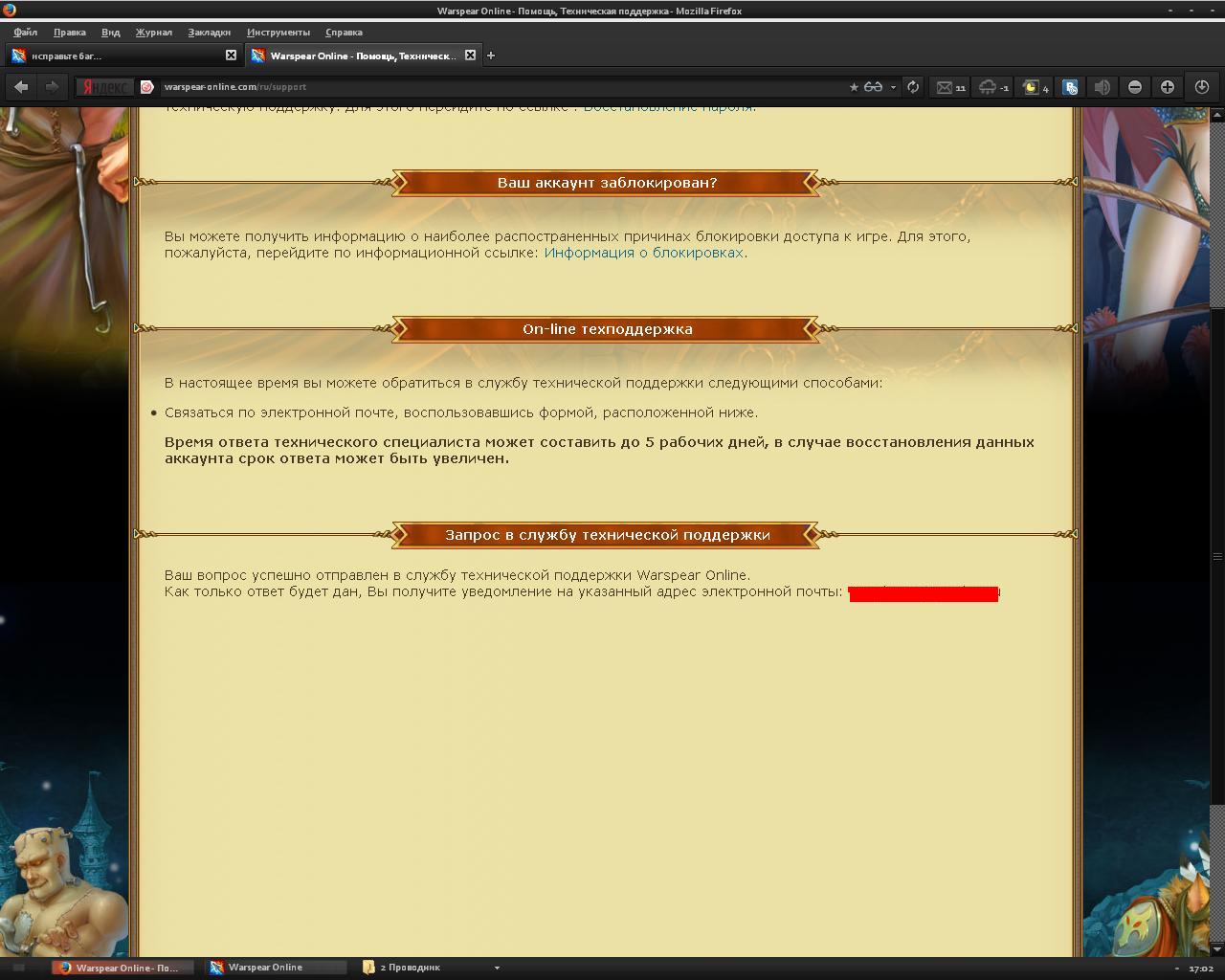Click the page vertical scrollbar
The height and width of the screenshot is (980, 1225).
tap(1217, 555)
